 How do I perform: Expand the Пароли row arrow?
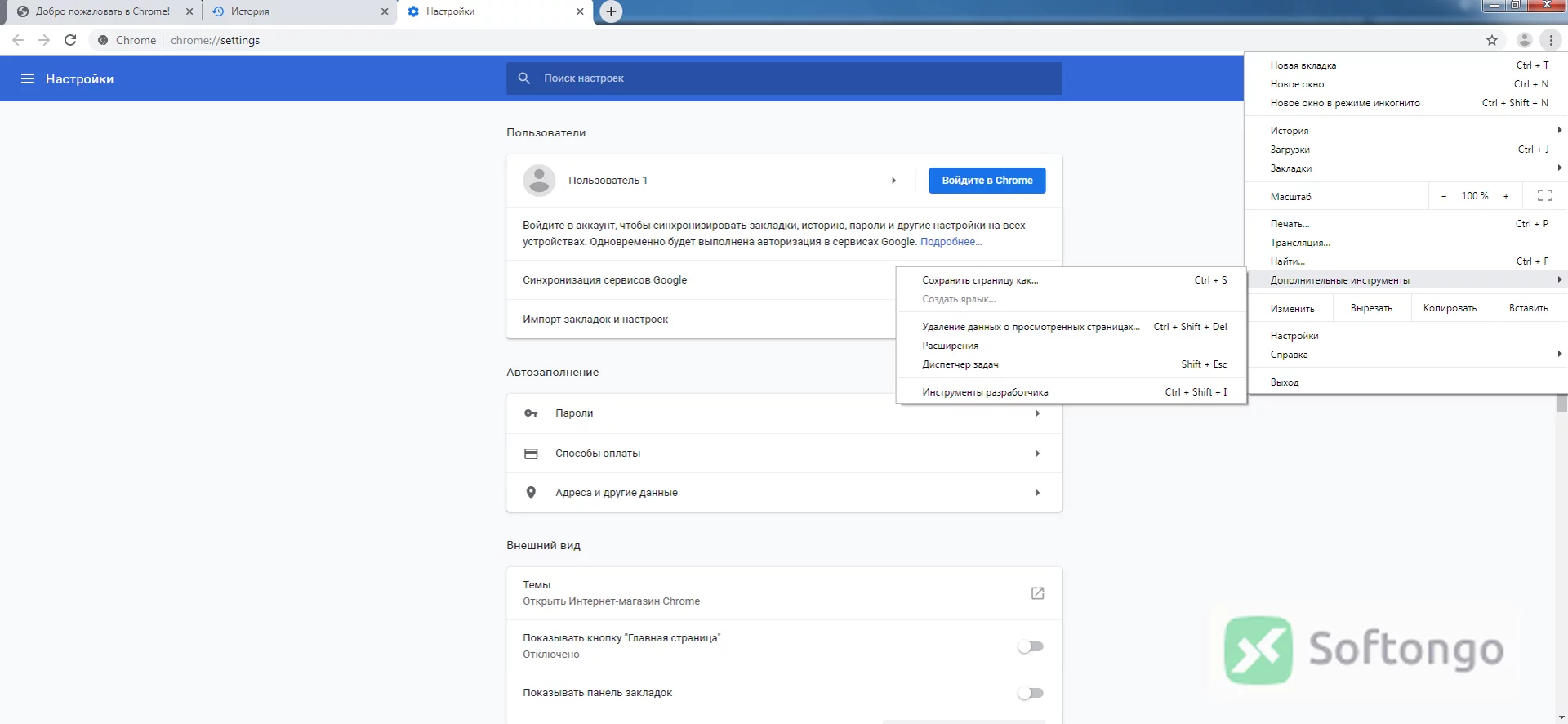click(1037, 413)
